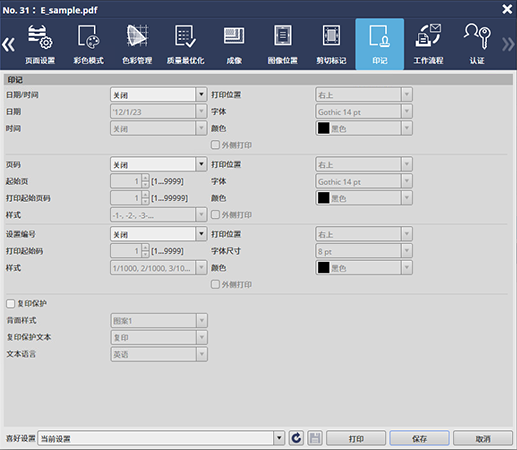The width and height of the screenshot is (517, 450).
Task: Open the 设置编号 dropdown
Action: click(158, 234)
